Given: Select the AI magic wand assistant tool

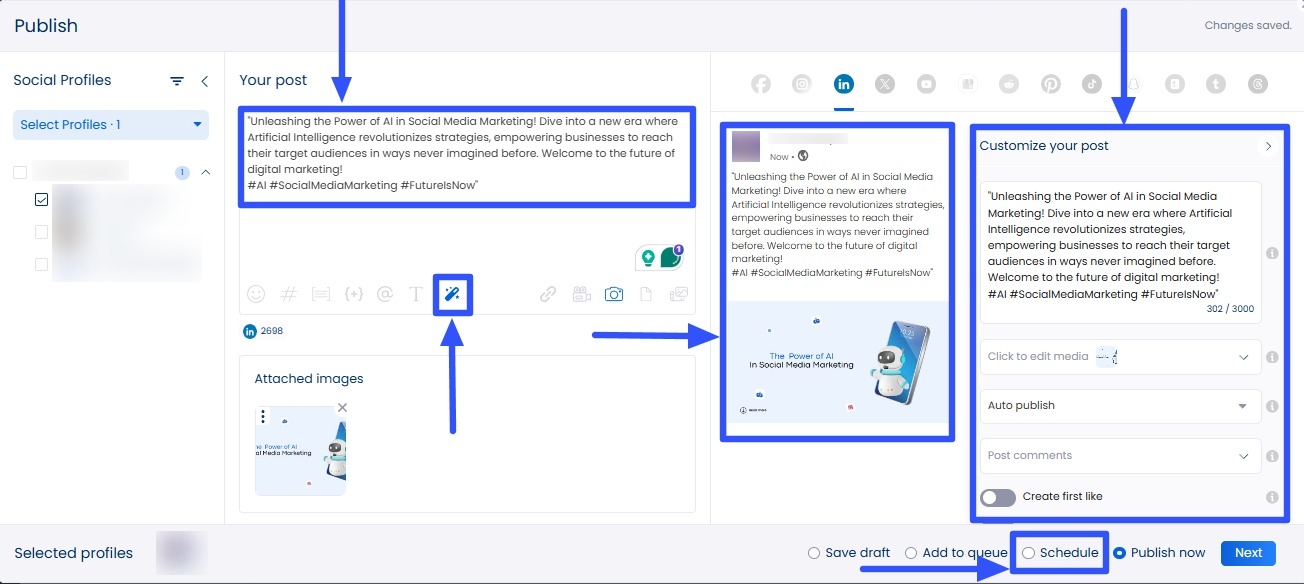Looking at the screenshot, I should pos(452,293).
